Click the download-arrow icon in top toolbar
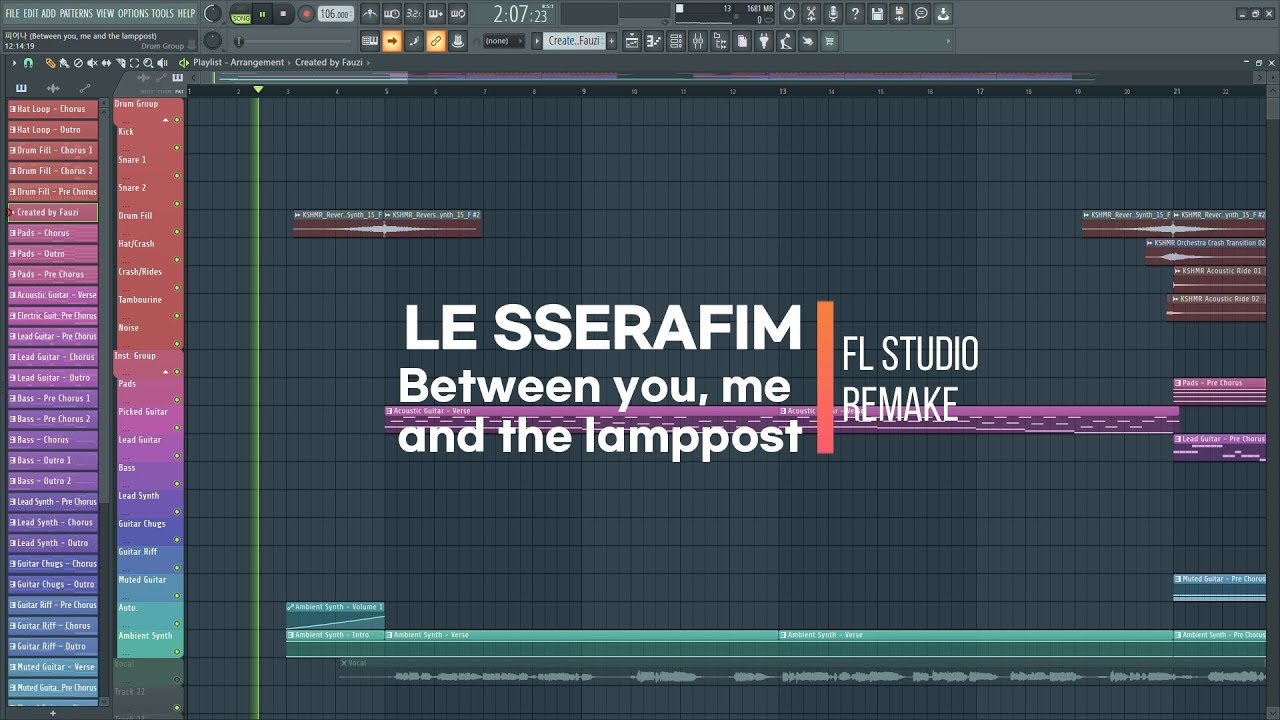Screen dimensions: 1280x720 tap(943, 14)
